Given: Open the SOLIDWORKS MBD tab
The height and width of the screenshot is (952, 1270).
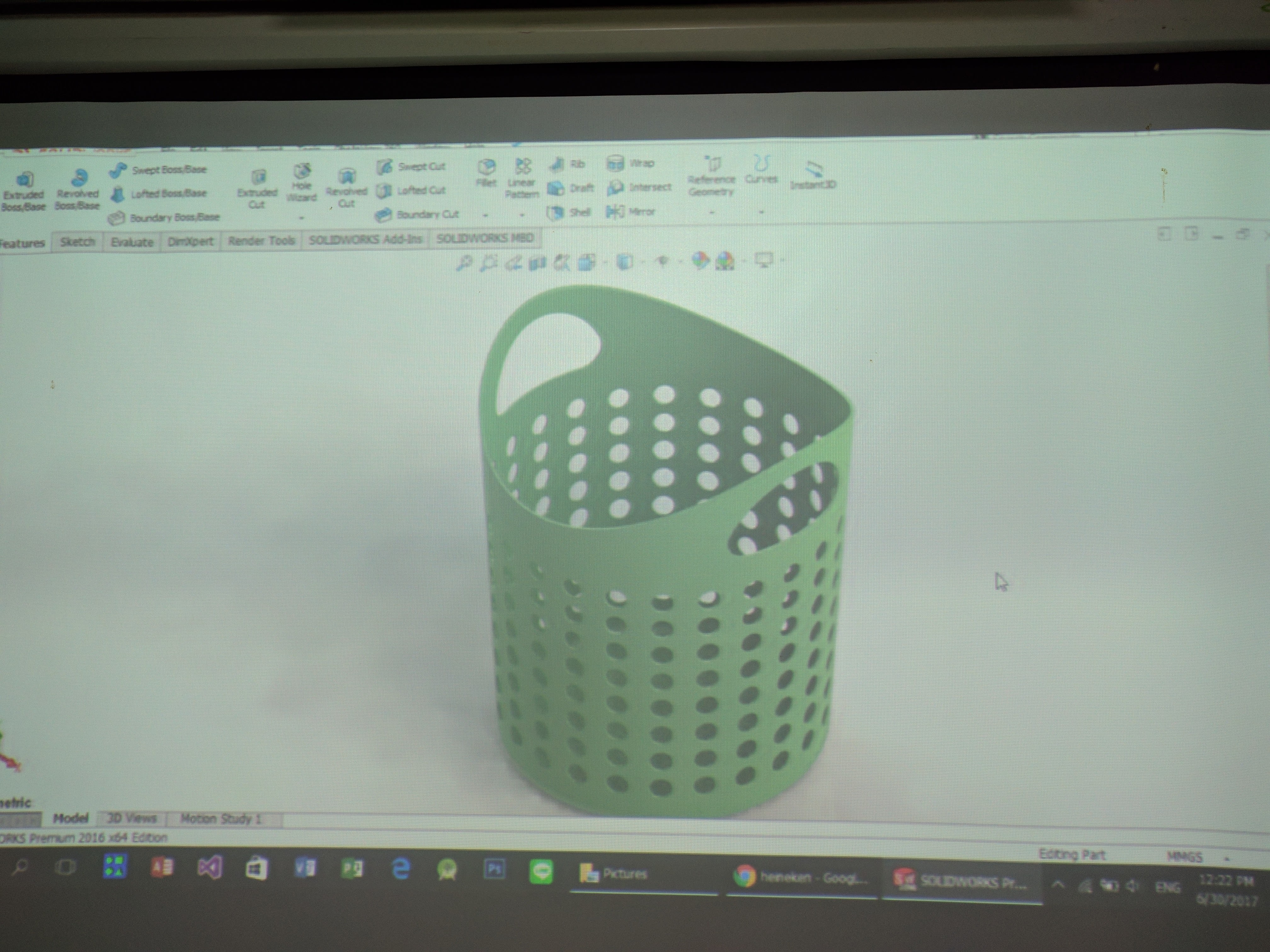Looking at the screenshot, I should (485, 238).
